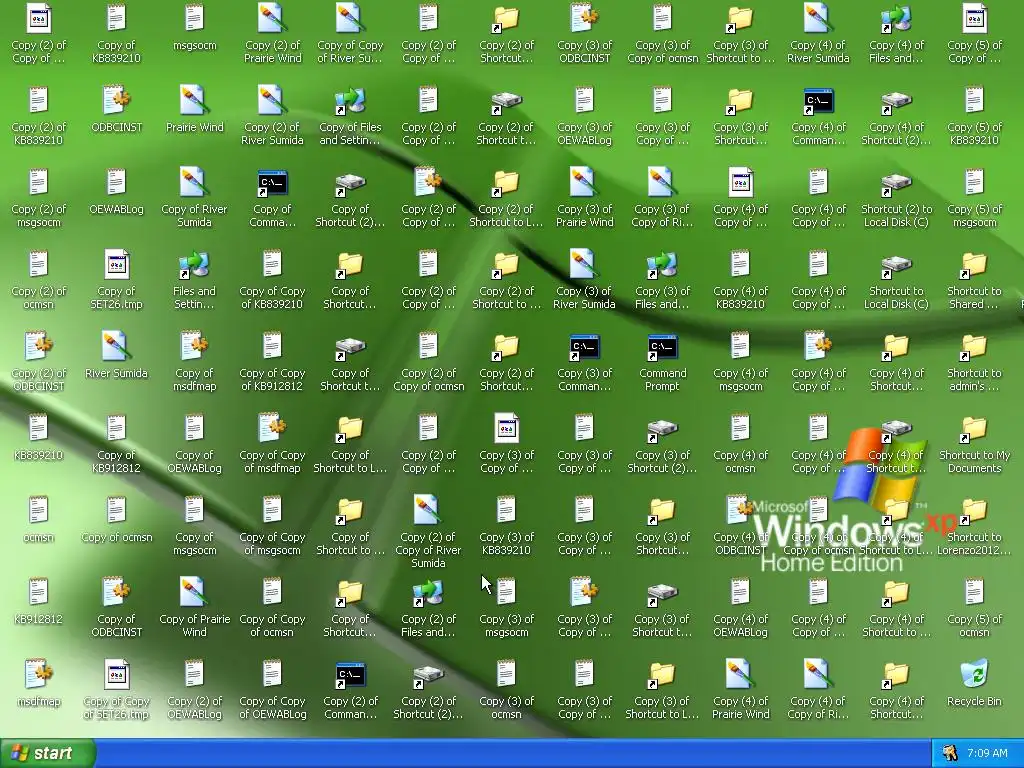Select Copy of Copy of SET26.tmp file

point(116,675)
